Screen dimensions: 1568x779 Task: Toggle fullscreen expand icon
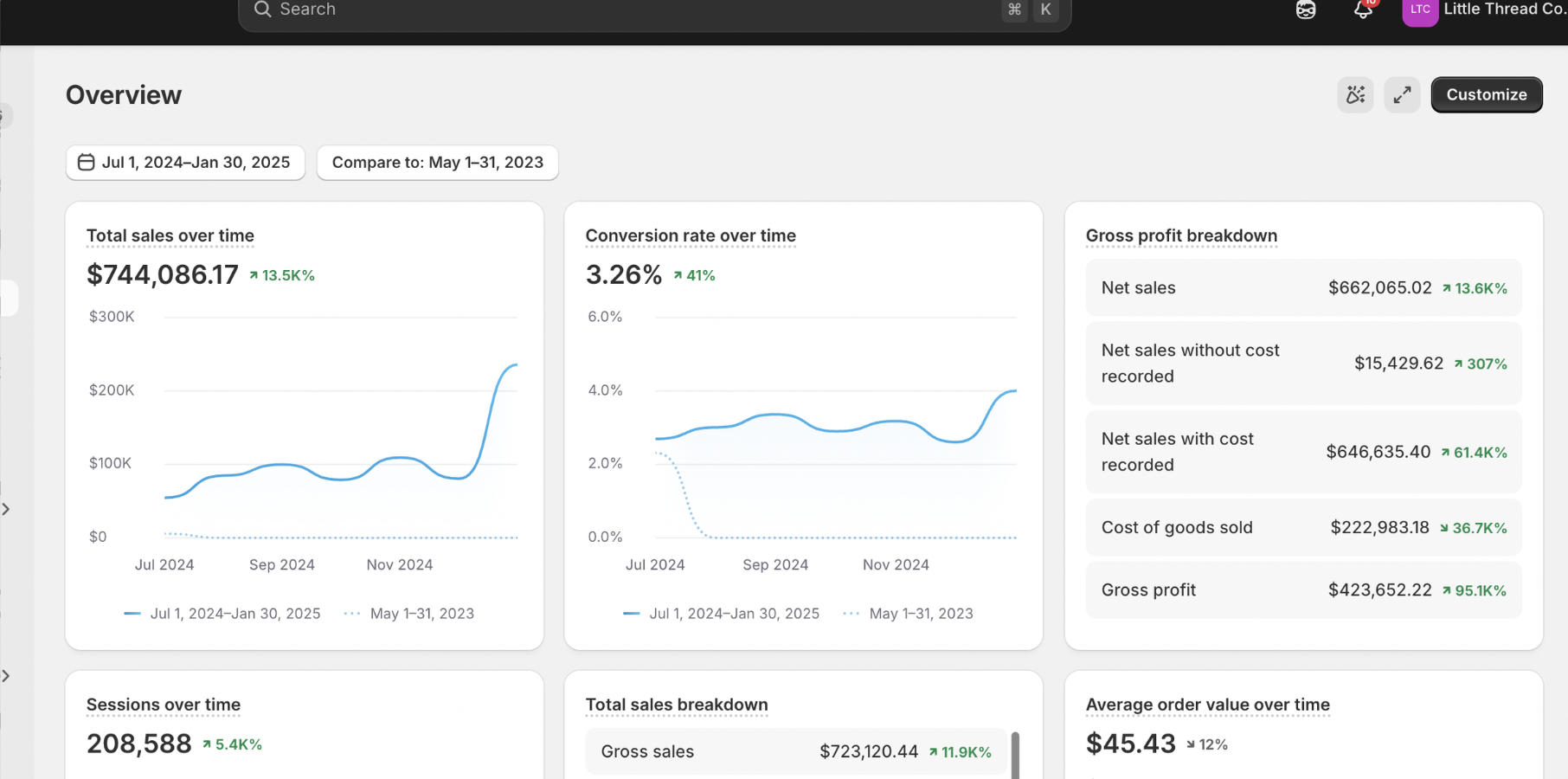pos(1402,94)
